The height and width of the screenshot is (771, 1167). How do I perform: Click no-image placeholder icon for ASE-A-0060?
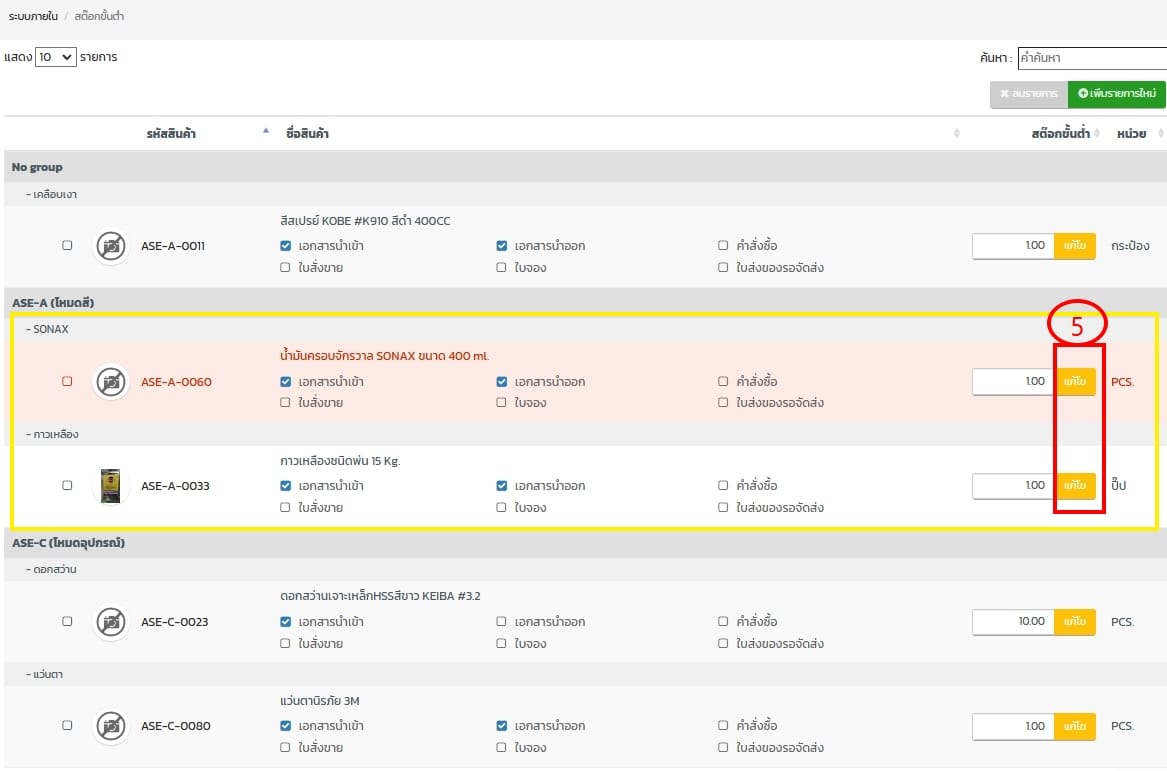click(111, 382)
